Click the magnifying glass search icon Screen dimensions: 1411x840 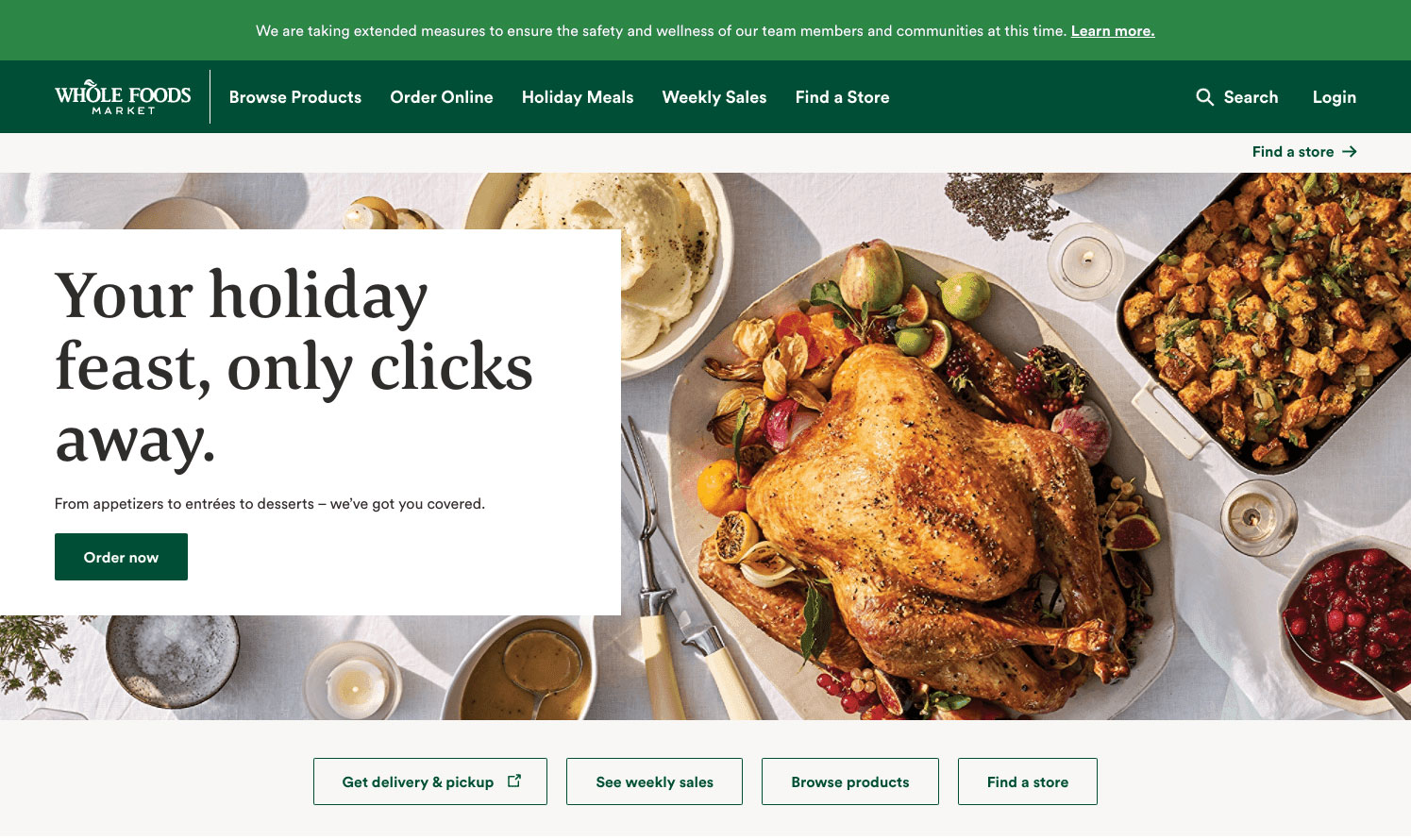point(1204,97)
